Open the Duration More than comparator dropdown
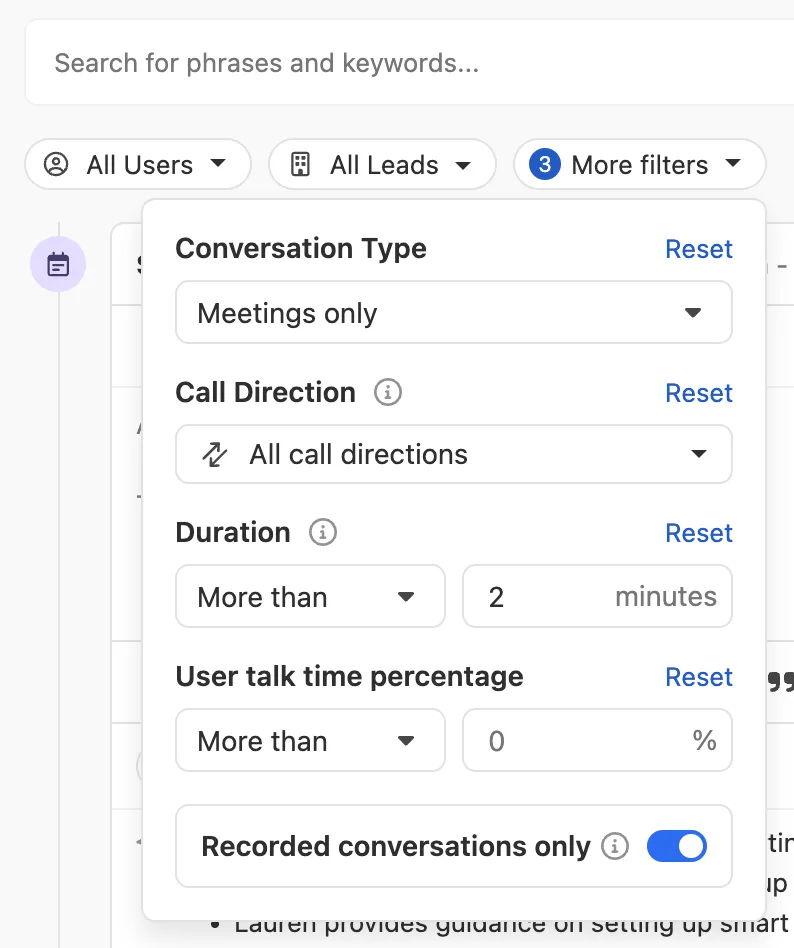The image size is (794, 948). [x=310, y=597]
